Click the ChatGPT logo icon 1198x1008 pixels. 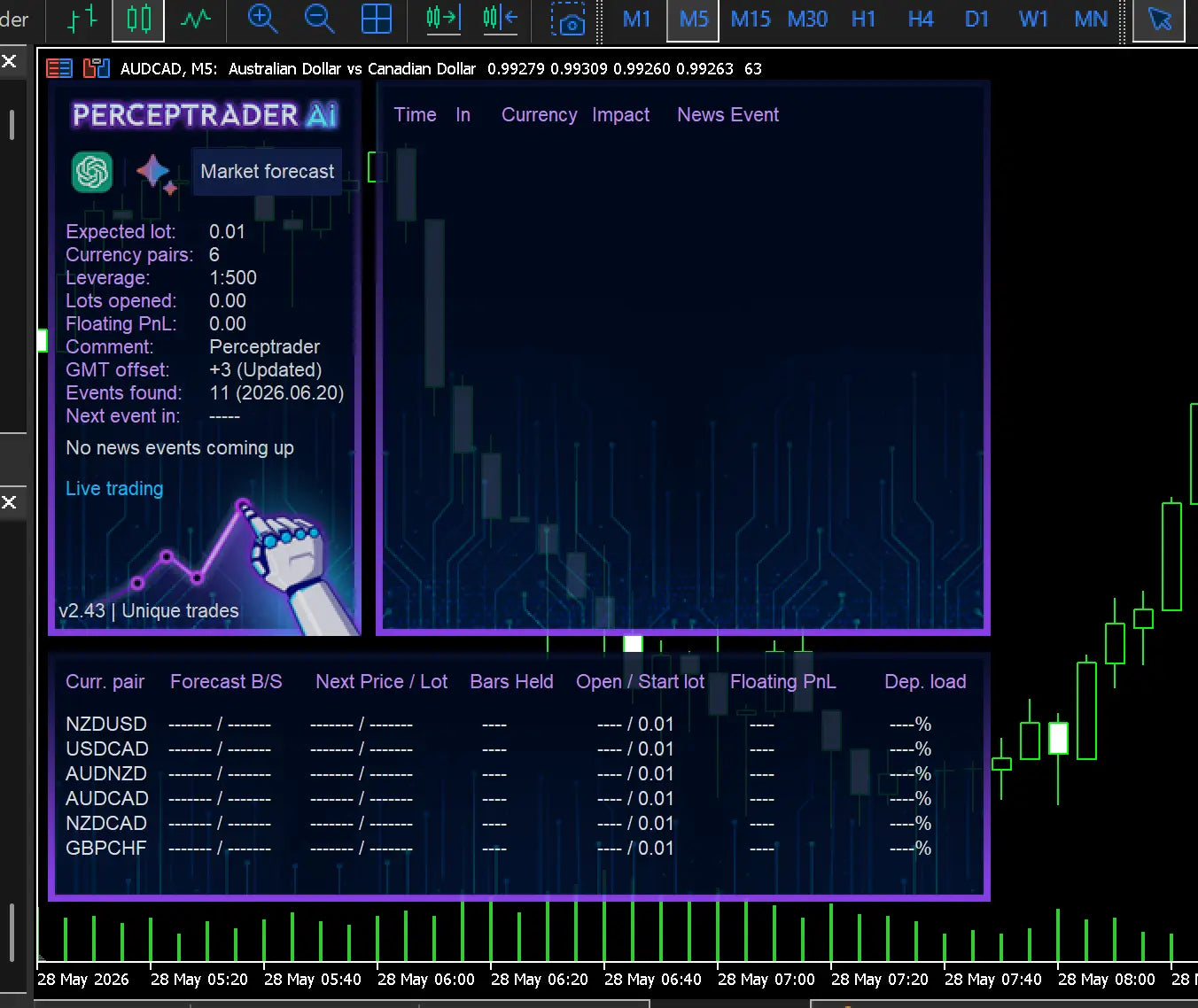tap(92, 172)
